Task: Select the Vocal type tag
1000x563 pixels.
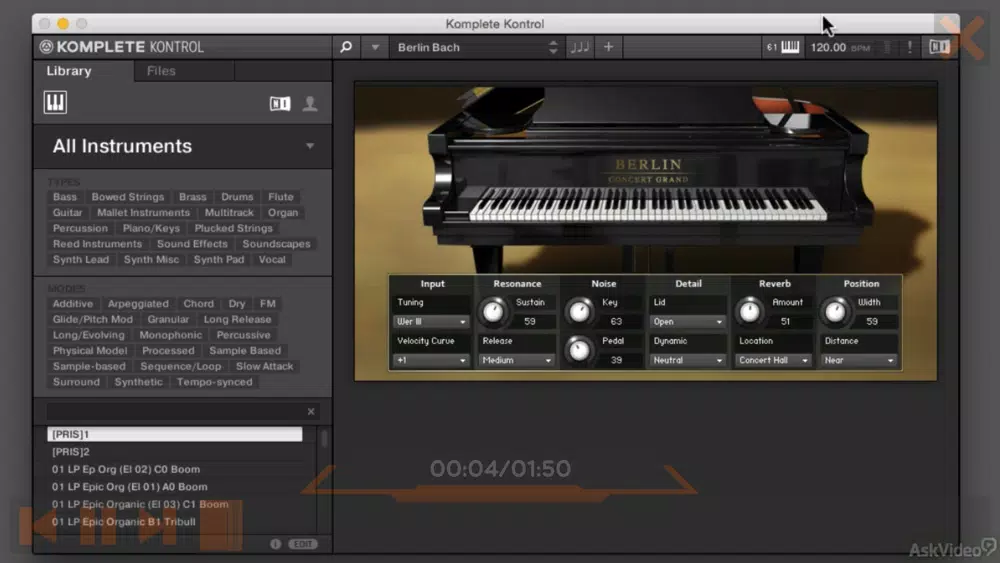Action: [272, 260]
